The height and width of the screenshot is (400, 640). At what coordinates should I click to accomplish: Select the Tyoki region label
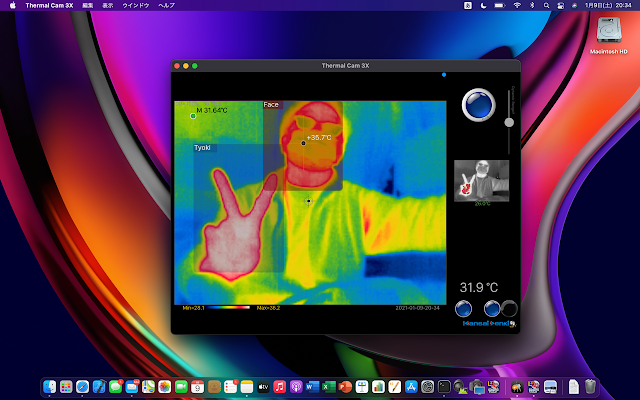click(x=202, y=148)
